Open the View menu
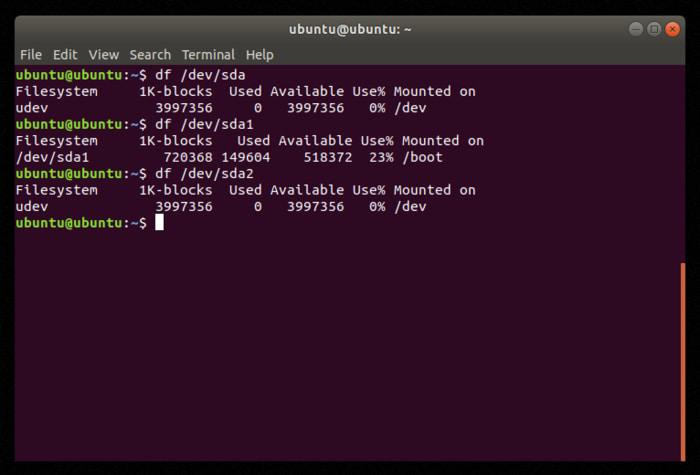Viewport: 700px width, 475px height. click(104, 55)
